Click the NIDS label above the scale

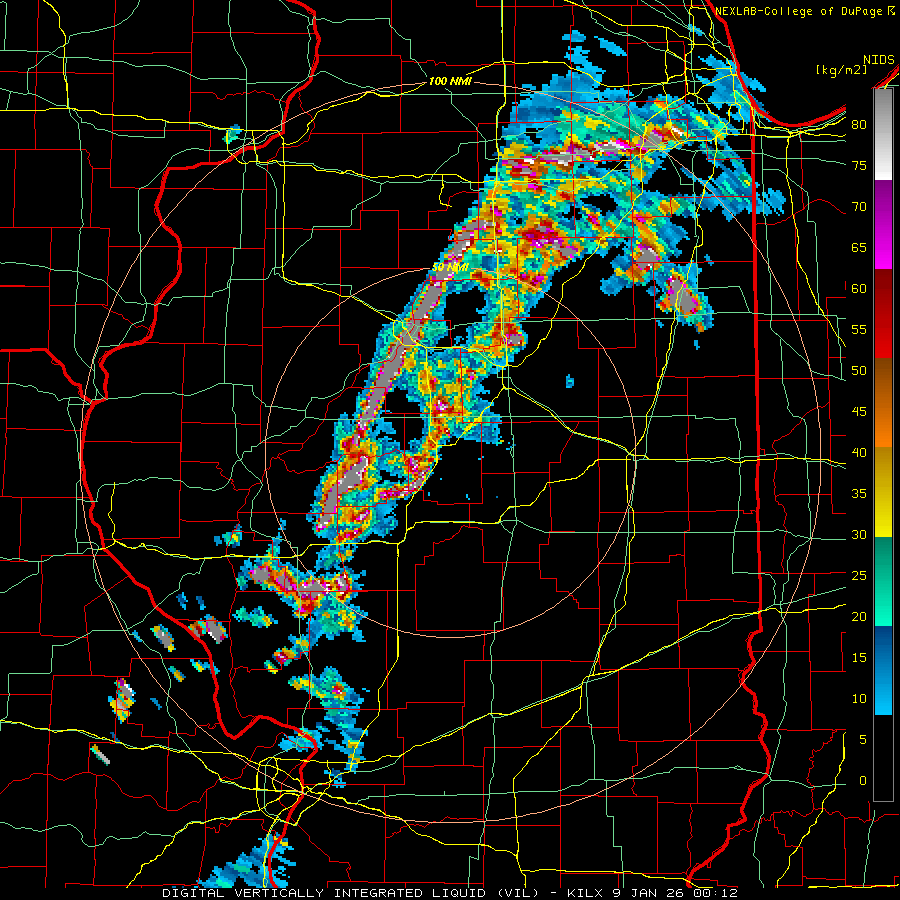pos(878,60)
